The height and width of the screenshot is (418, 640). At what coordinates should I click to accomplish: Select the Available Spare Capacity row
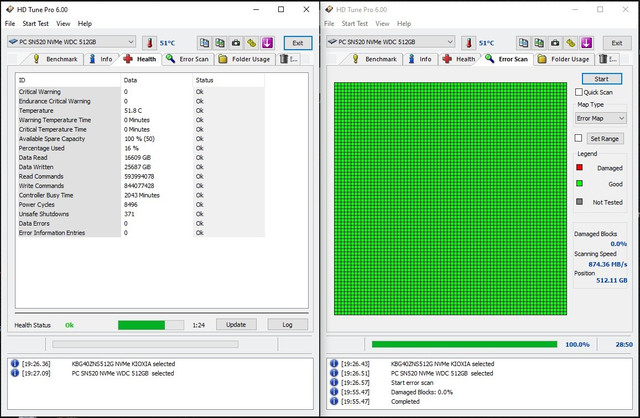[x=140, y=139]
